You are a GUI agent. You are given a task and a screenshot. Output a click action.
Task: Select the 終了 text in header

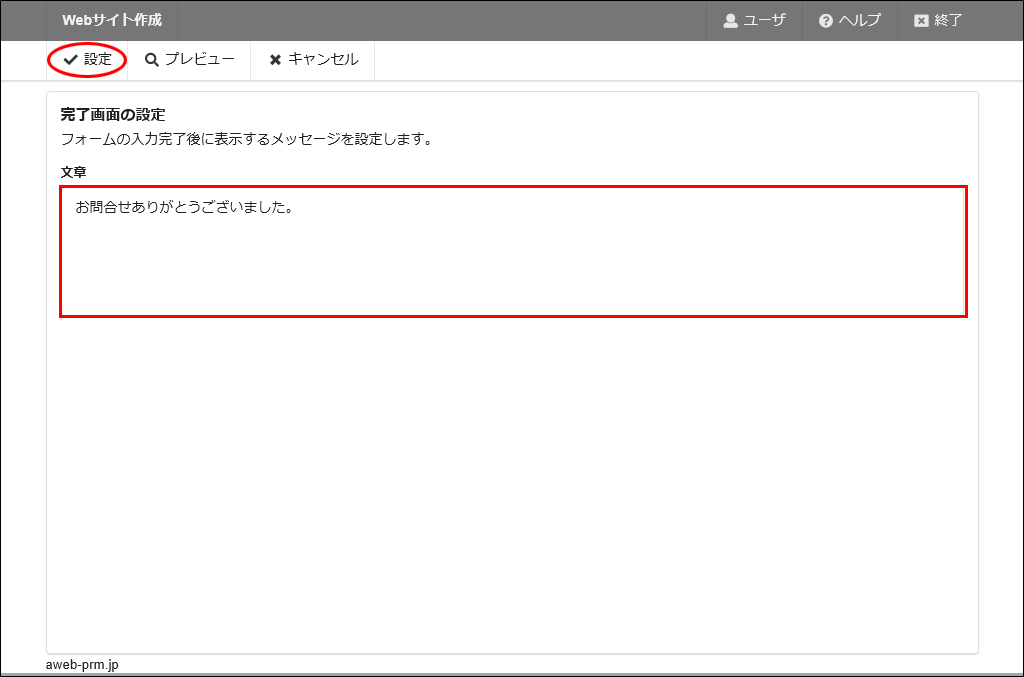(948, 21)
